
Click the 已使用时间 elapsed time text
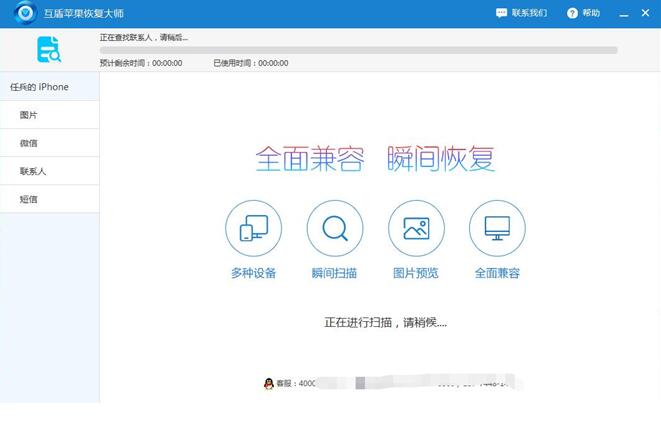(251, 63)
